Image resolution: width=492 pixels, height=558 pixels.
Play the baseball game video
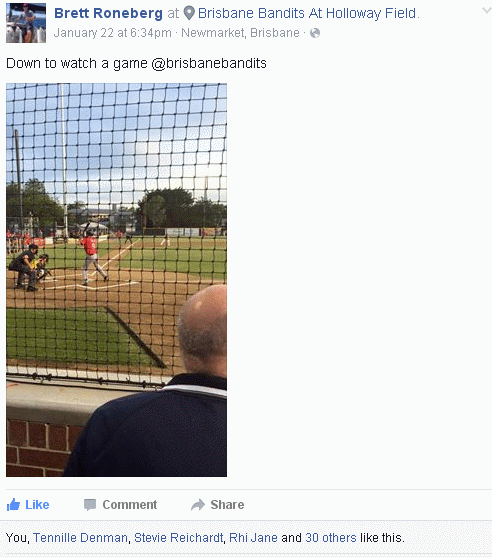[x=116, y=280]
